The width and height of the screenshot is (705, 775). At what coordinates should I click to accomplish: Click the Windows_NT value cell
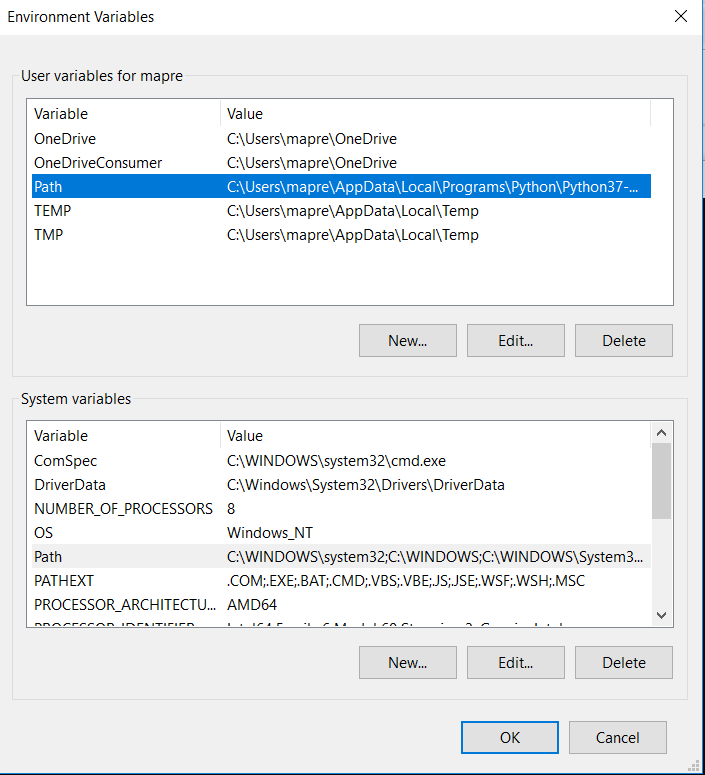pos(270,532)
